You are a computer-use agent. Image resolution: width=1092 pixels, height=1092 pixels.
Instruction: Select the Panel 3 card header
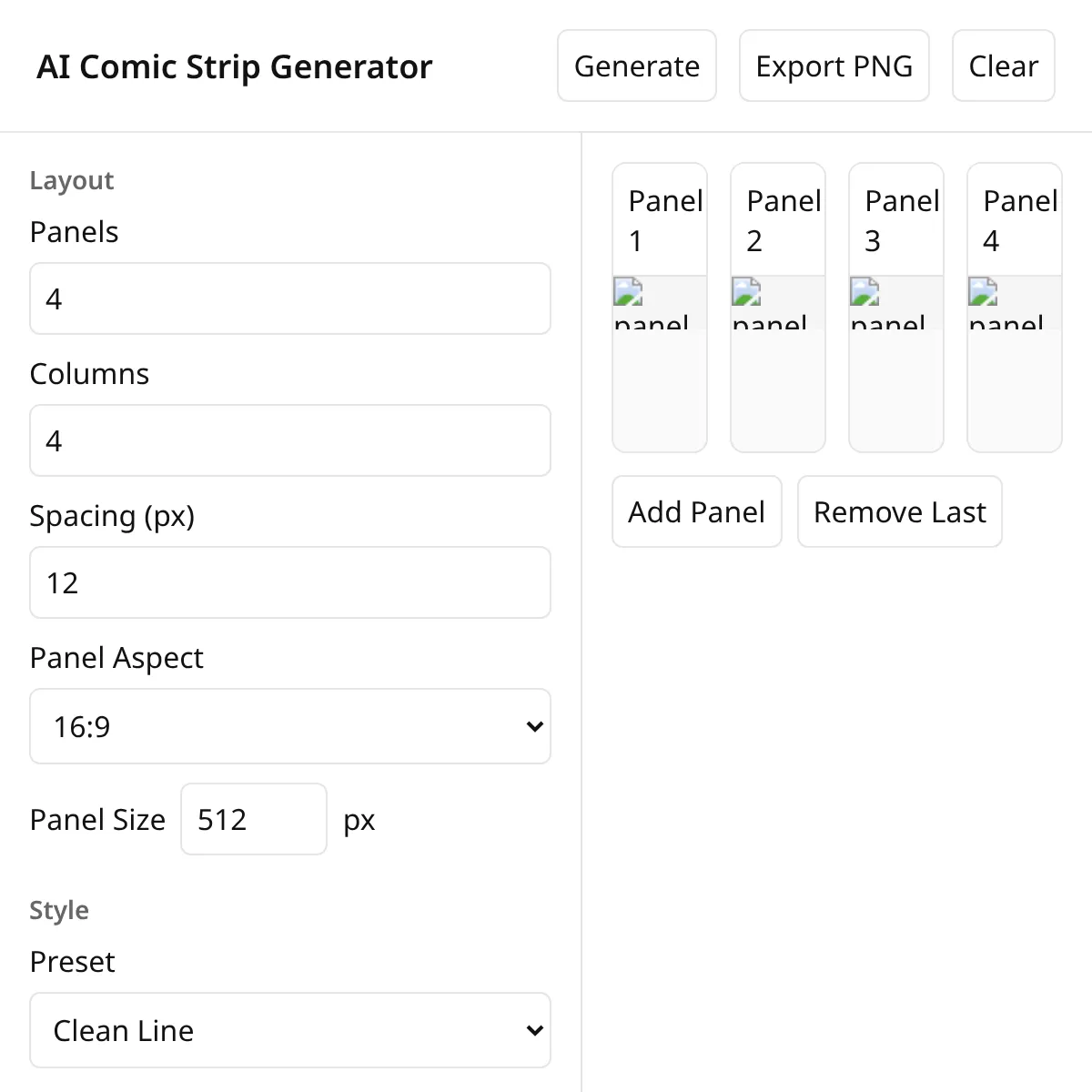(x=896, y=220)
